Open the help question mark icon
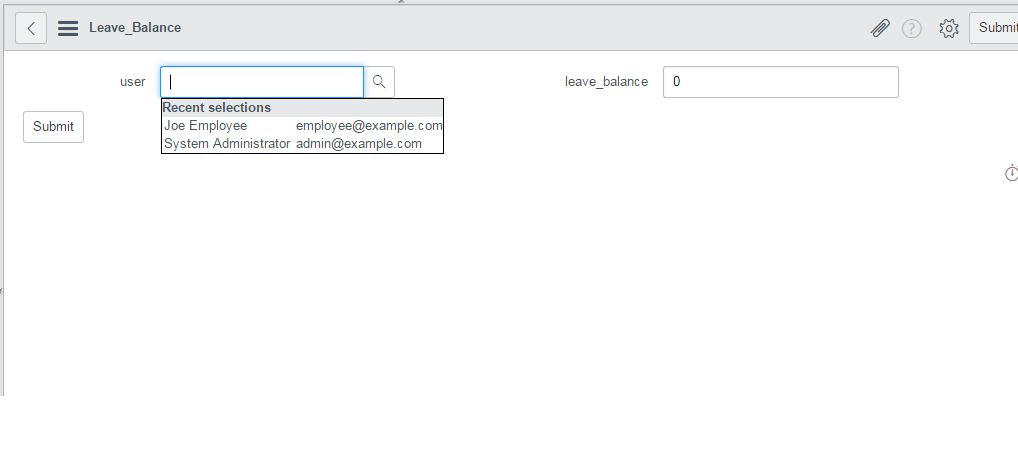Screen dimensions: 1018x460 pos(912,29)
